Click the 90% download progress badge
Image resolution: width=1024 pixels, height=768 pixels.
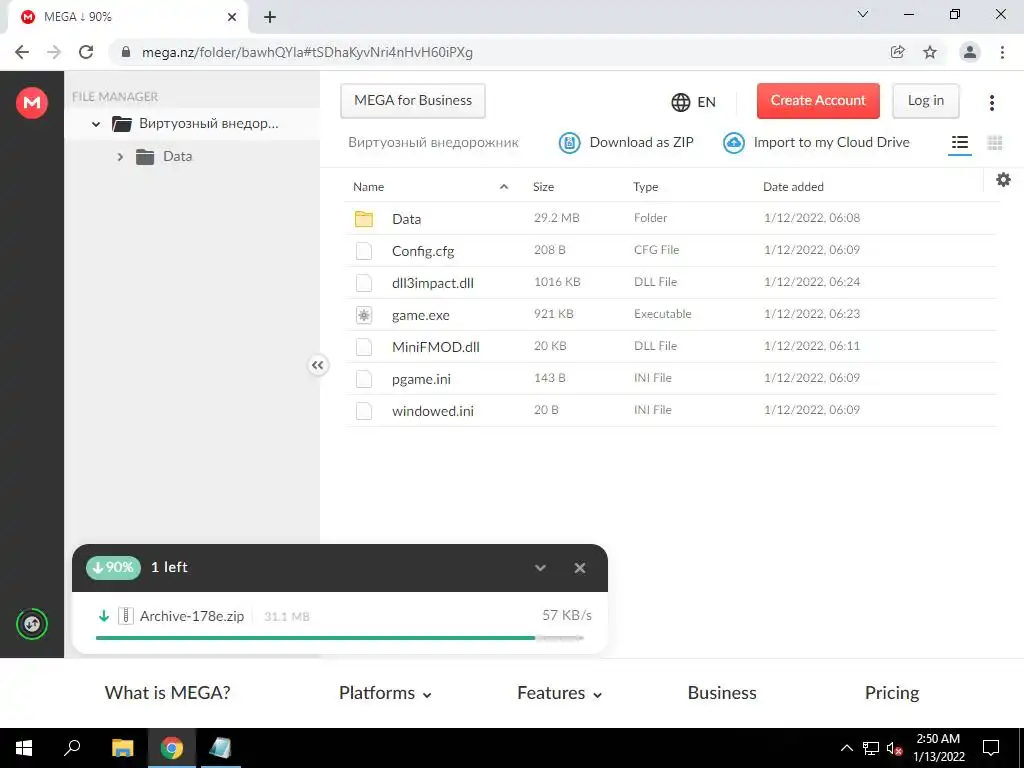click(113, 568)
